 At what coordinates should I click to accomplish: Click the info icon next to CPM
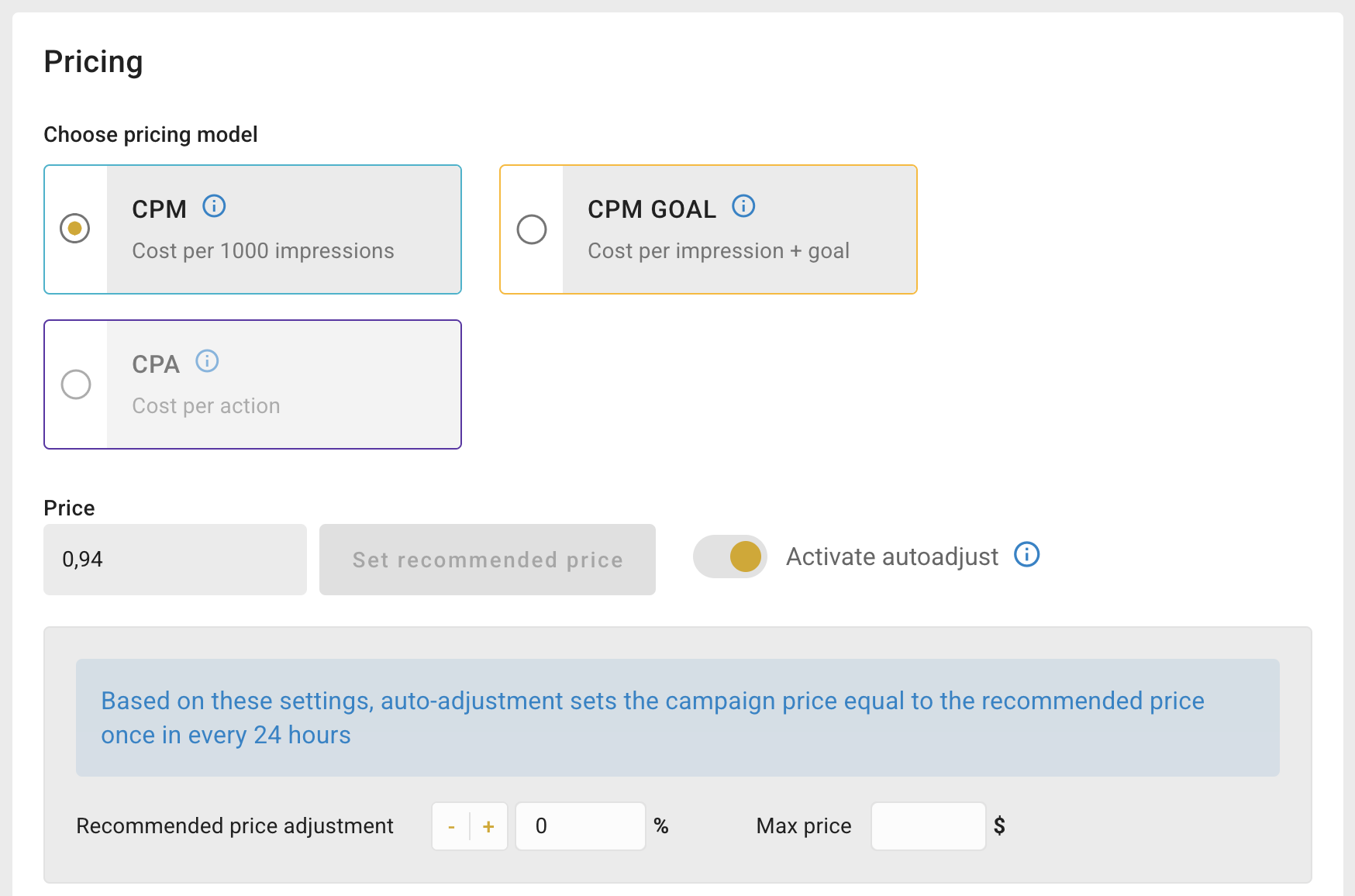point(214,206)
